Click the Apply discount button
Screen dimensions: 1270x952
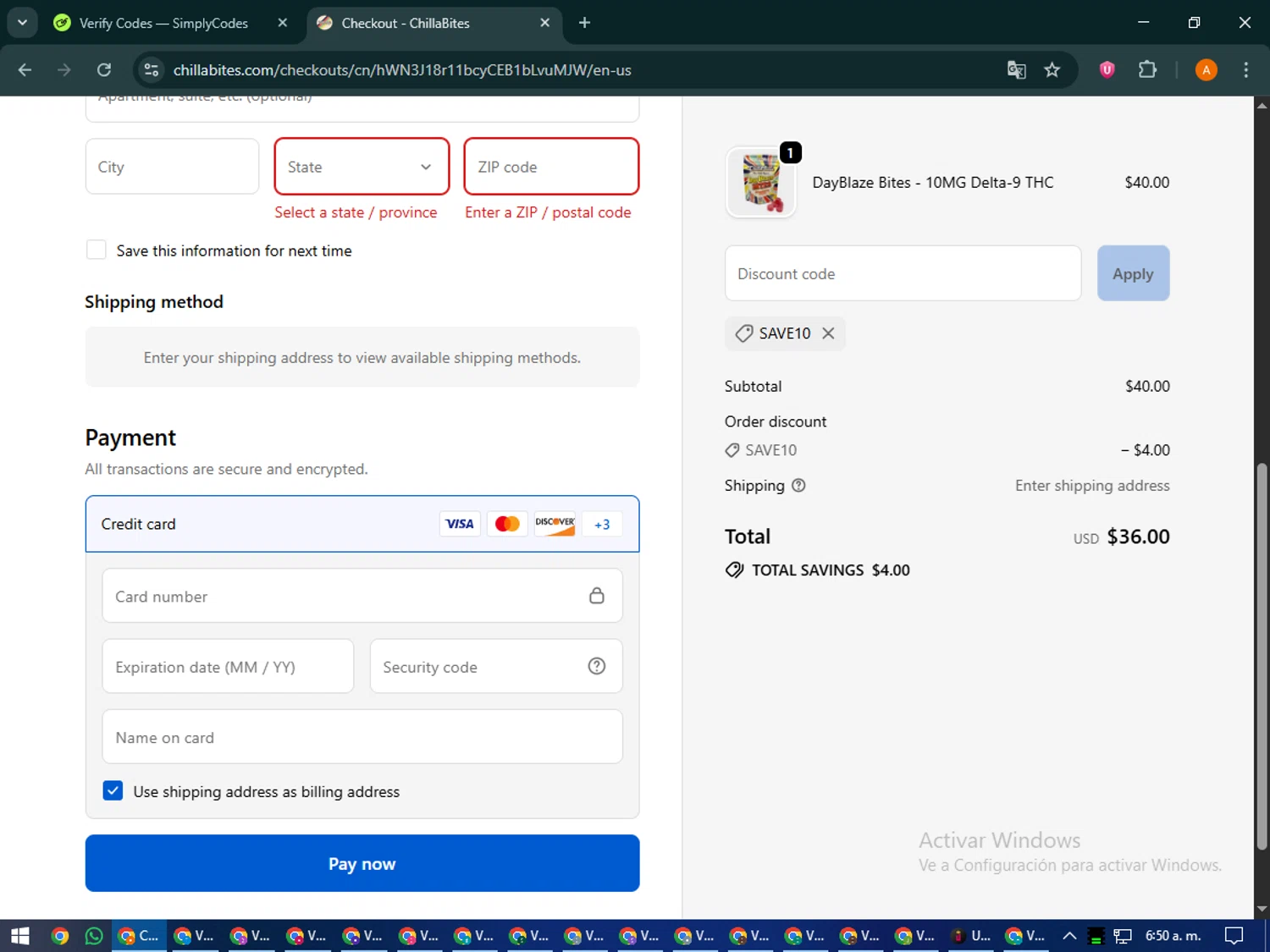click(1133, 273)
